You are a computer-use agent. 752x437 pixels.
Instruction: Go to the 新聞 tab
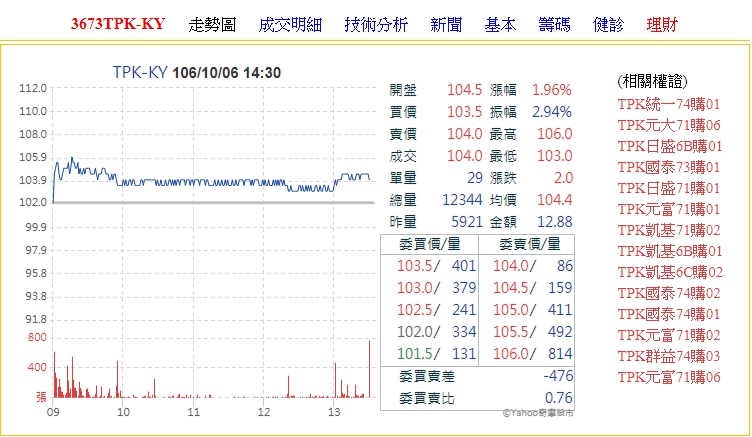(446, 24)
